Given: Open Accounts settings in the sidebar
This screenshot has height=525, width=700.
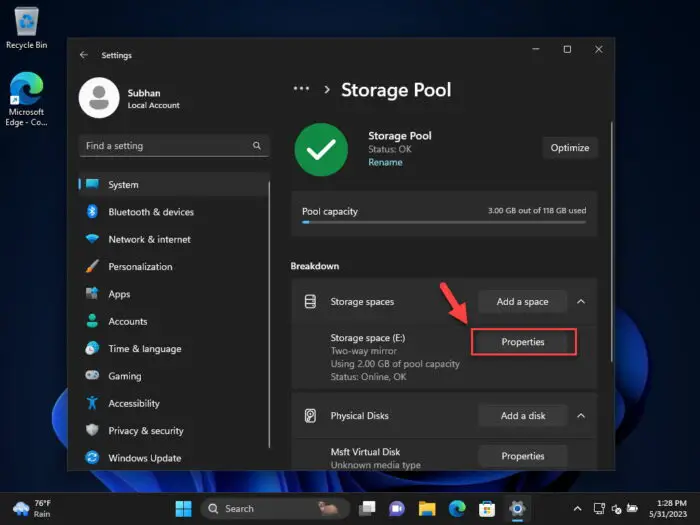Looking at the screenshot, I should click(x=173, y=321).
